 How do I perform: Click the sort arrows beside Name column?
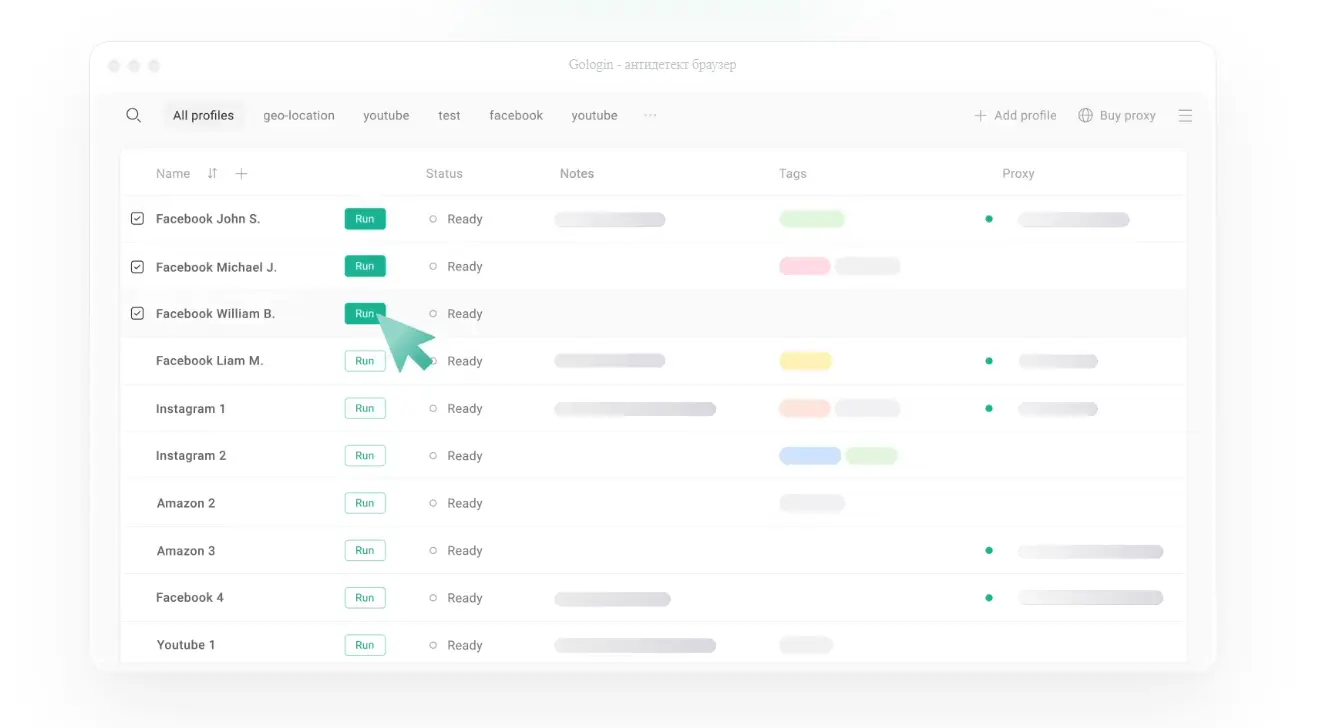tap(212, 173)
